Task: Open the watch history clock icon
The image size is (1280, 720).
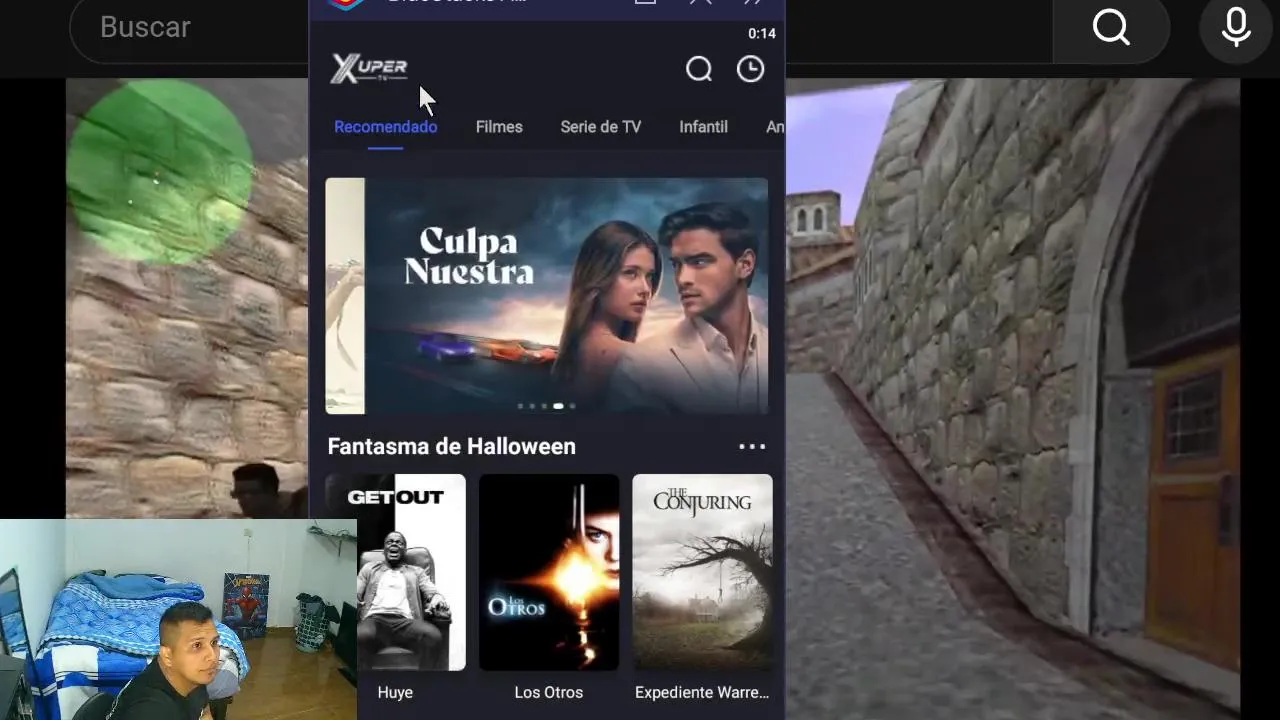Action: 750,69
